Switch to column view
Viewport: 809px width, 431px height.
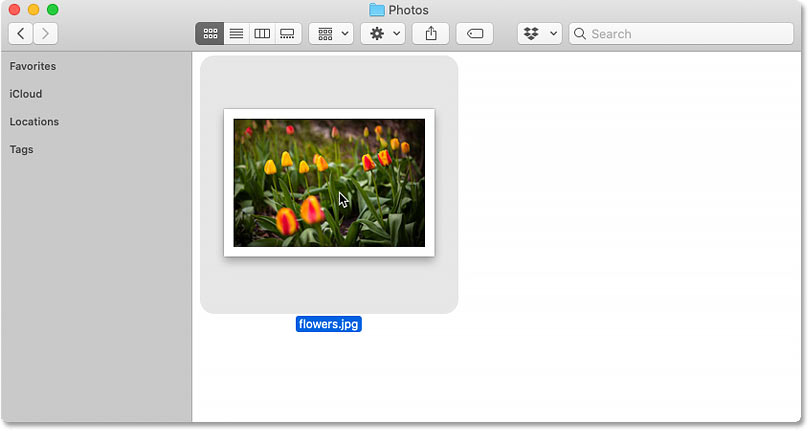[x=262, y=34]
